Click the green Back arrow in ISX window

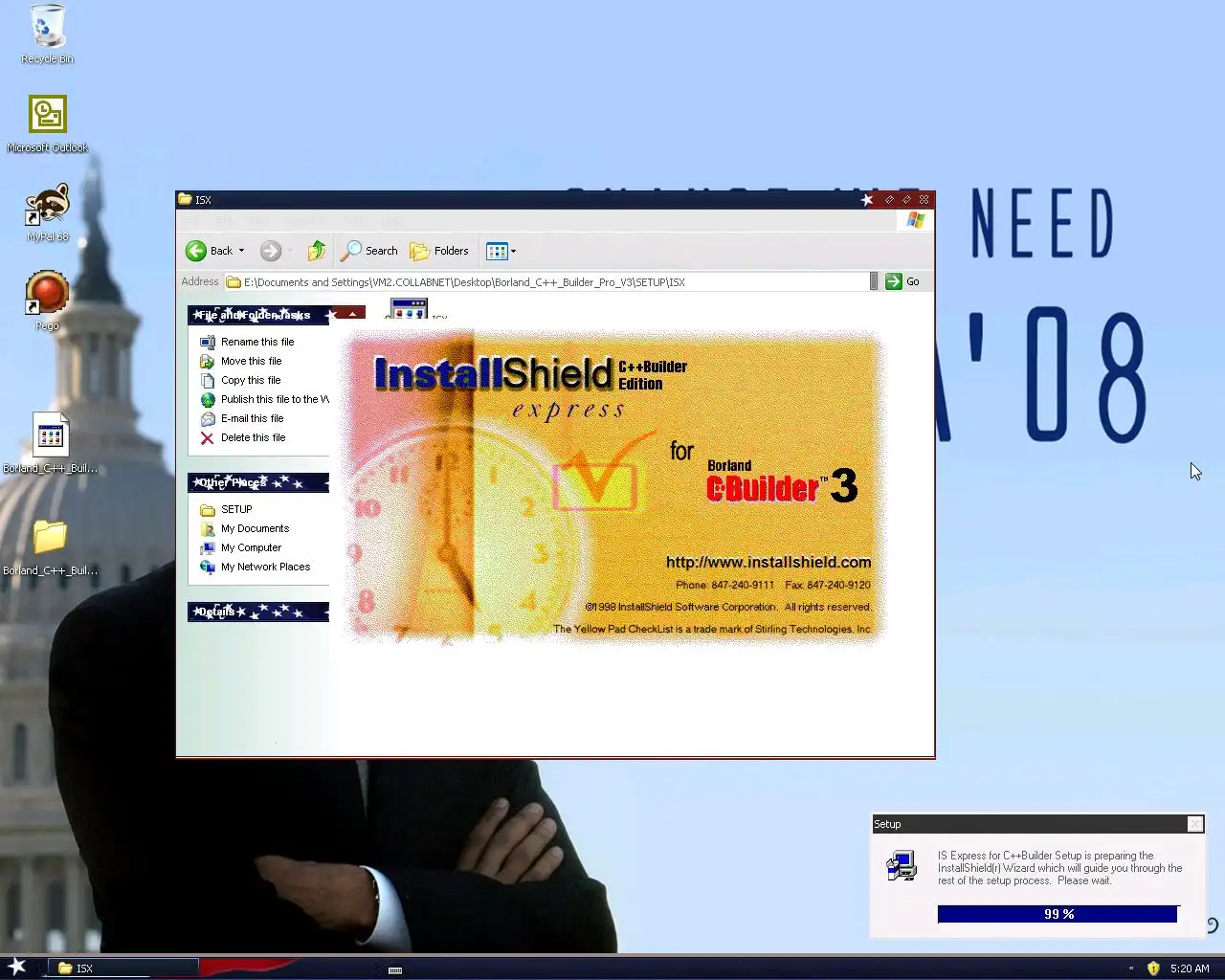(x=196, y=251)
